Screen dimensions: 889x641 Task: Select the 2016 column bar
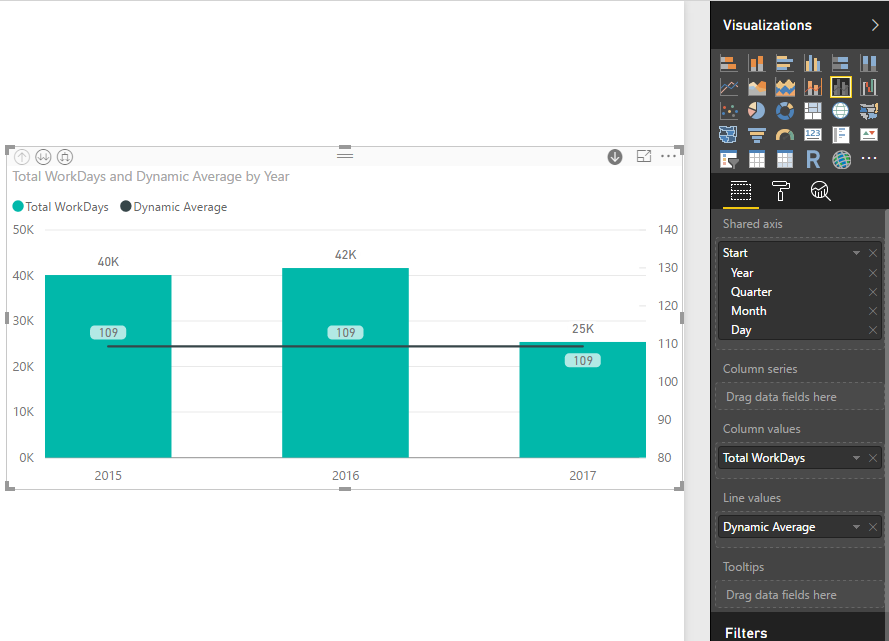[x=345, y=363]
